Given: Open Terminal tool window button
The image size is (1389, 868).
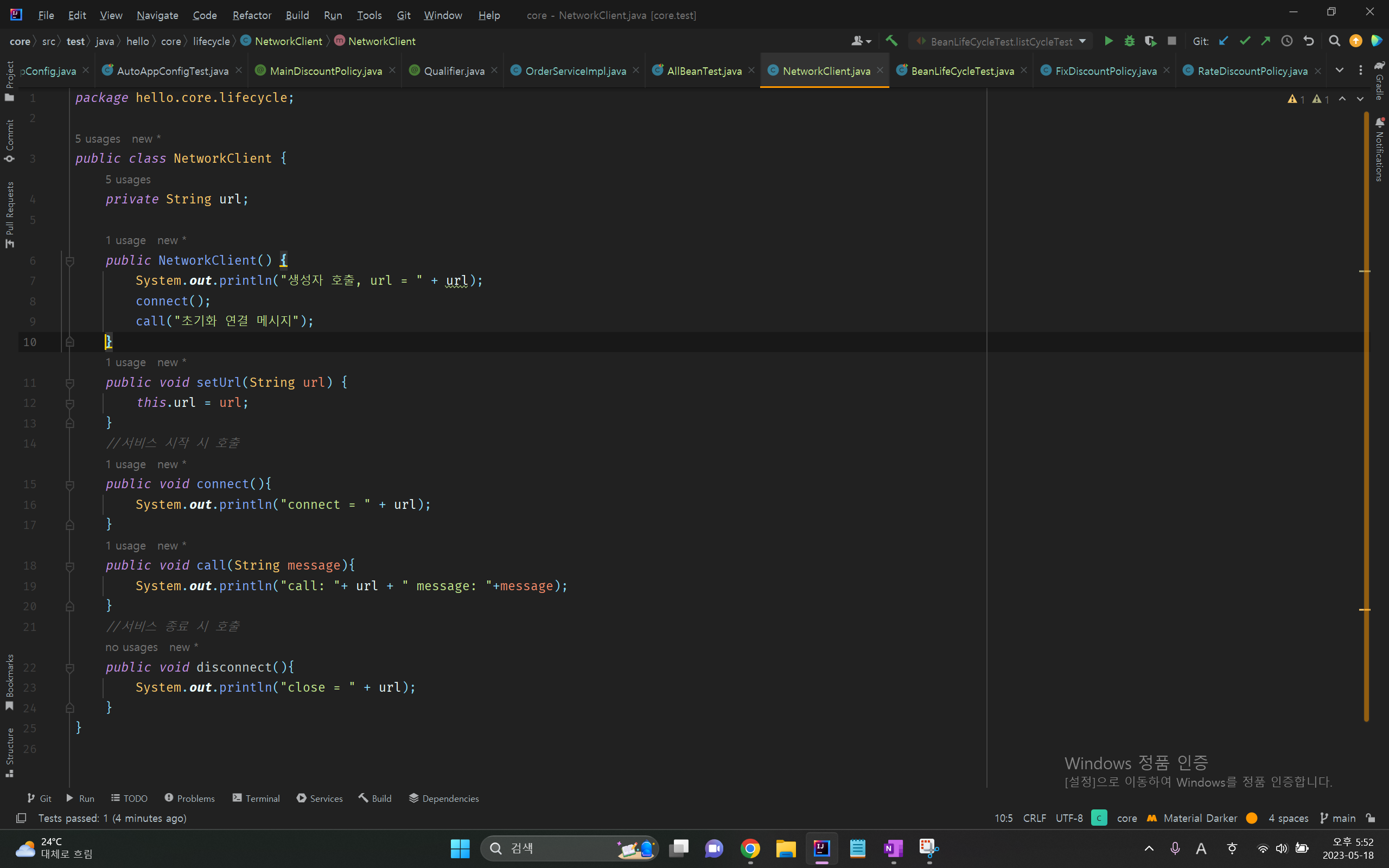Looking at the screenshot, I should pos(256,799).
